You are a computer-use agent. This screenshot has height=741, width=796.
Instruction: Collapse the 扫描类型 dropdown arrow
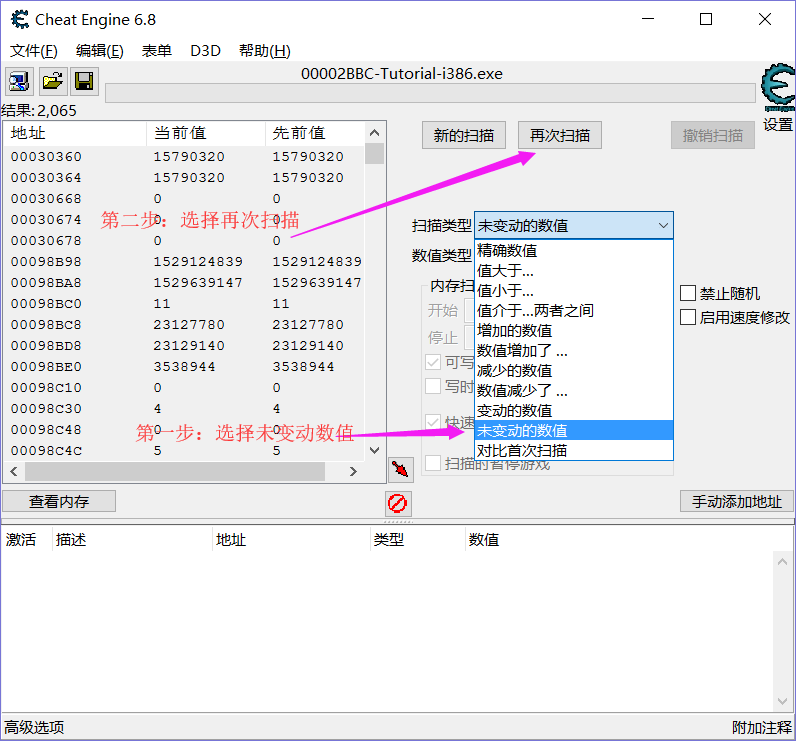(663, 225)
